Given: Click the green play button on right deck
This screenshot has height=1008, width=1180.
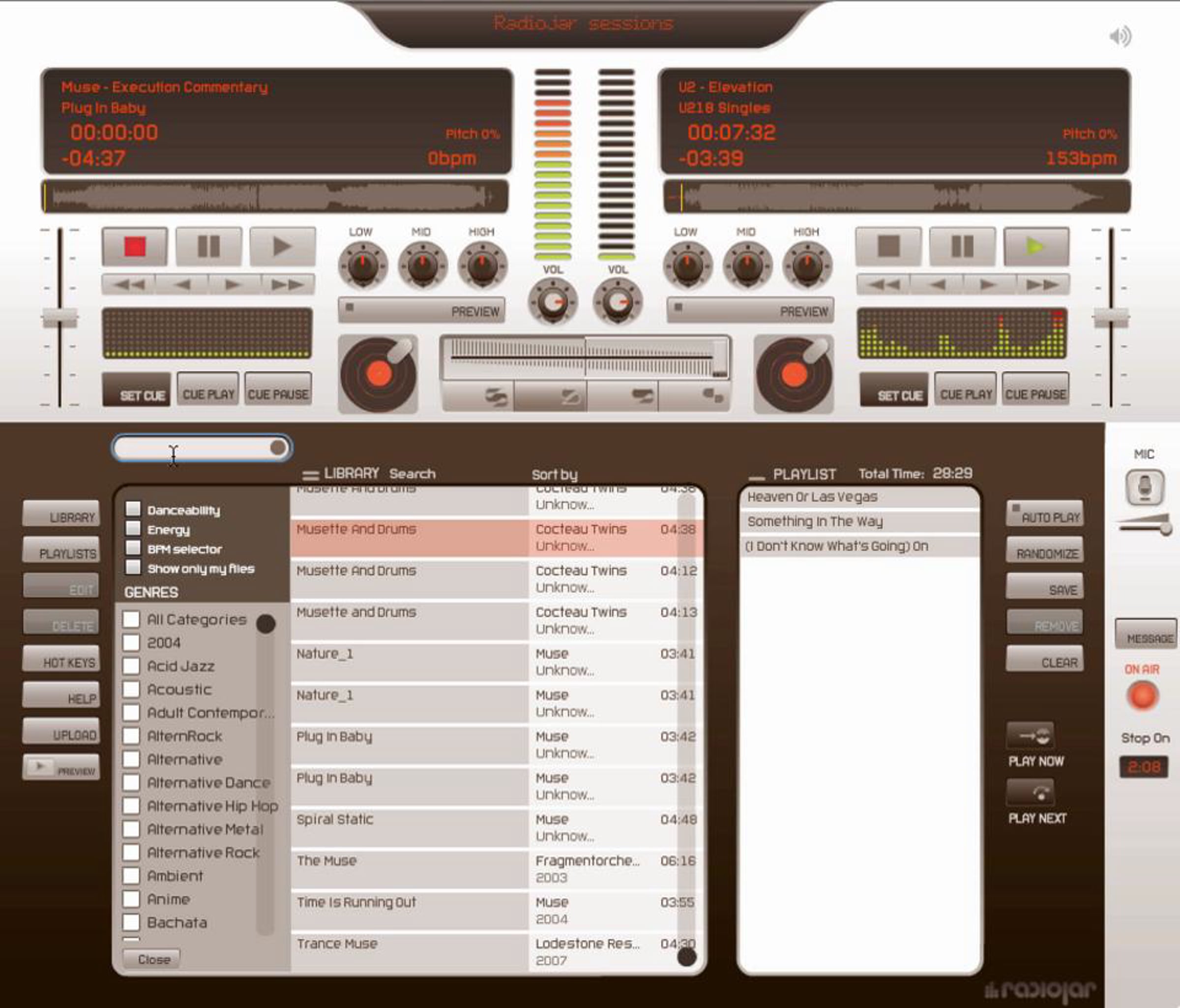Looking at the screenshot, I should point(1036,246).
